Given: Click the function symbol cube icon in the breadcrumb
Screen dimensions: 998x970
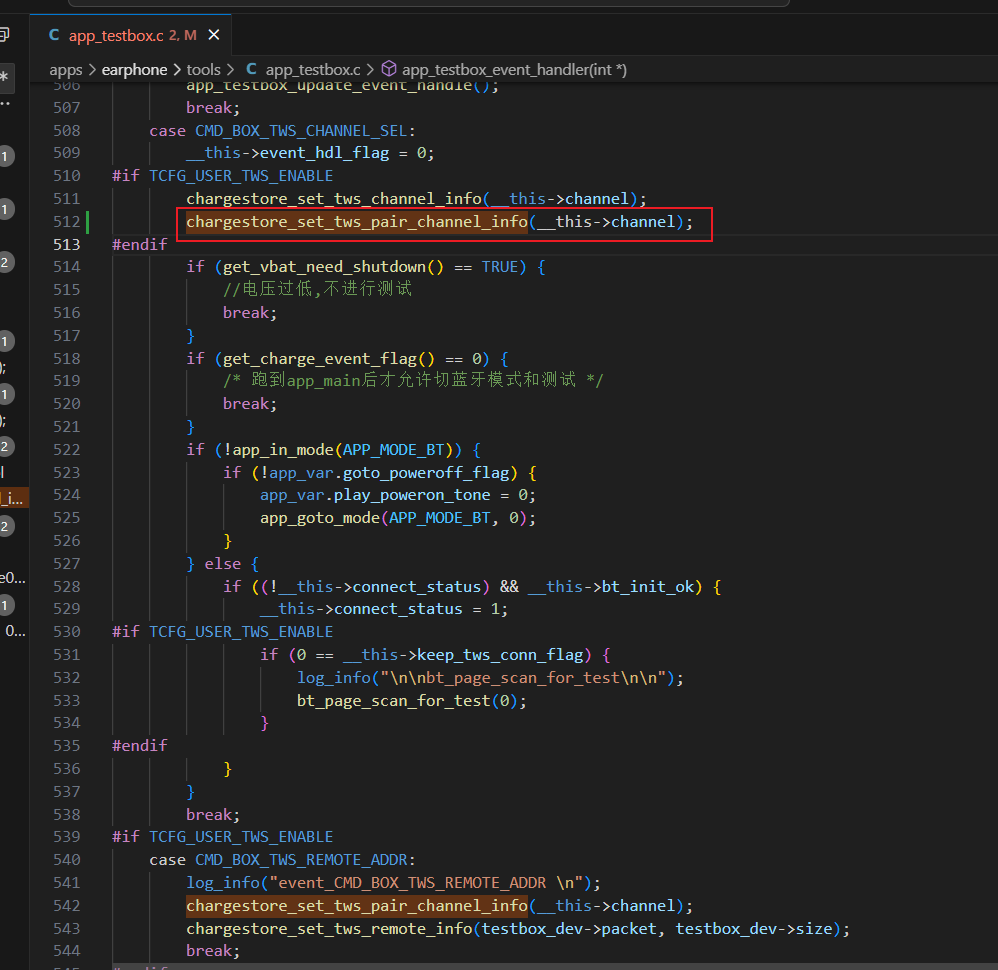Looking at the screenshot, I should [389, 69].
